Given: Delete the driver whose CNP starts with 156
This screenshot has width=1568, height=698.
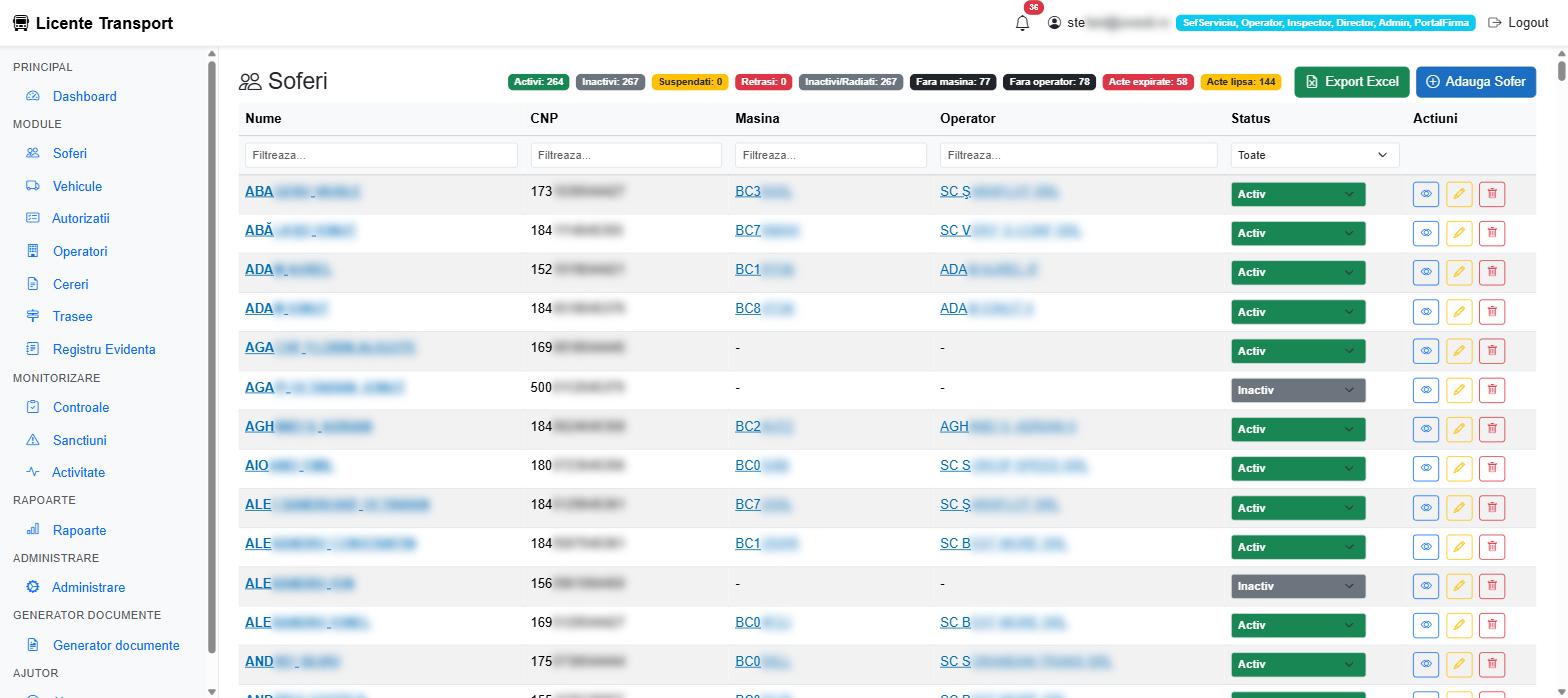Looking at the screenshot, I should (1492, 586).
